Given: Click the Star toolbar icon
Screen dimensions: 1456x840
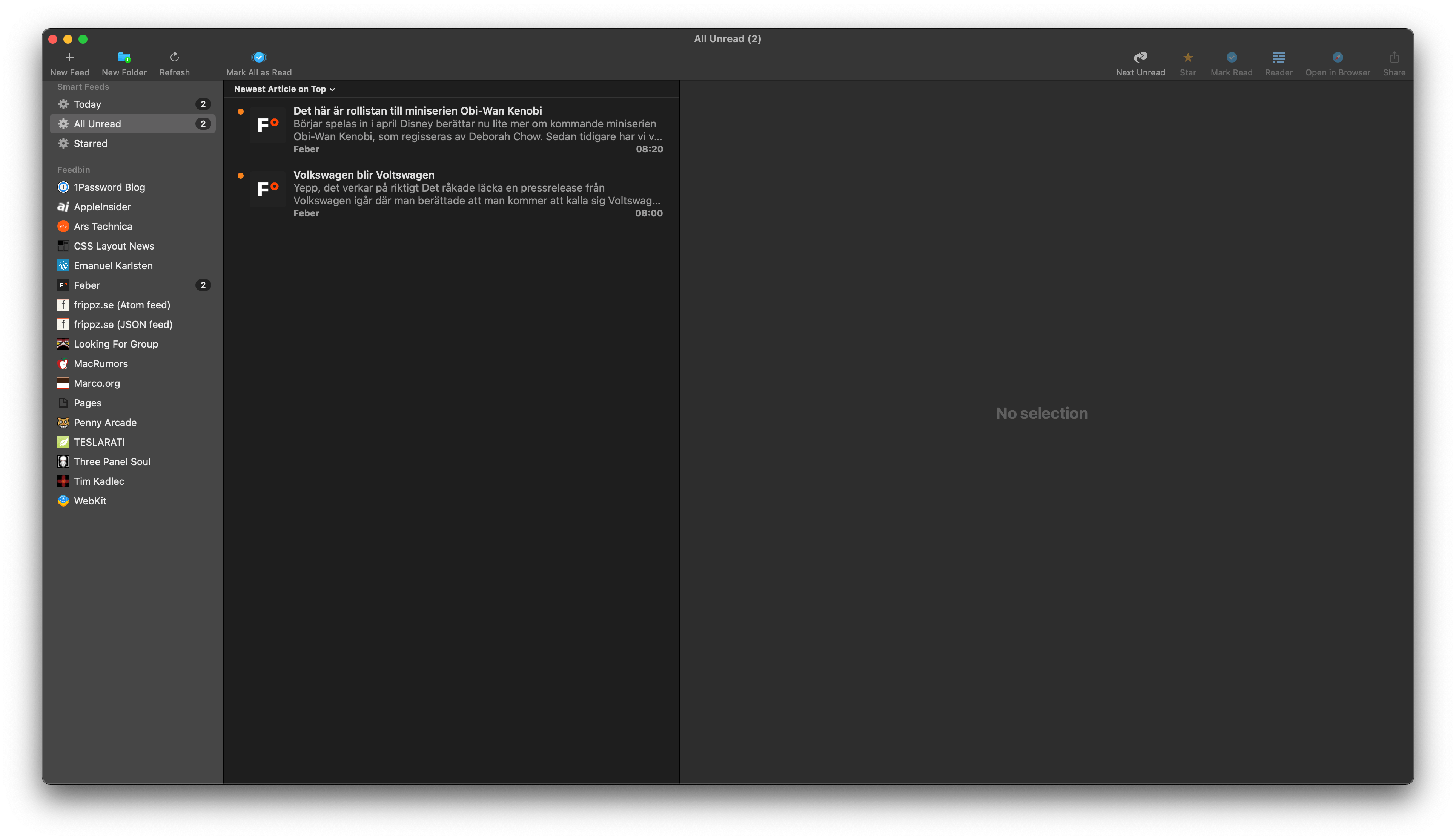Looking at the screenshot, I should click(1187, 57).
